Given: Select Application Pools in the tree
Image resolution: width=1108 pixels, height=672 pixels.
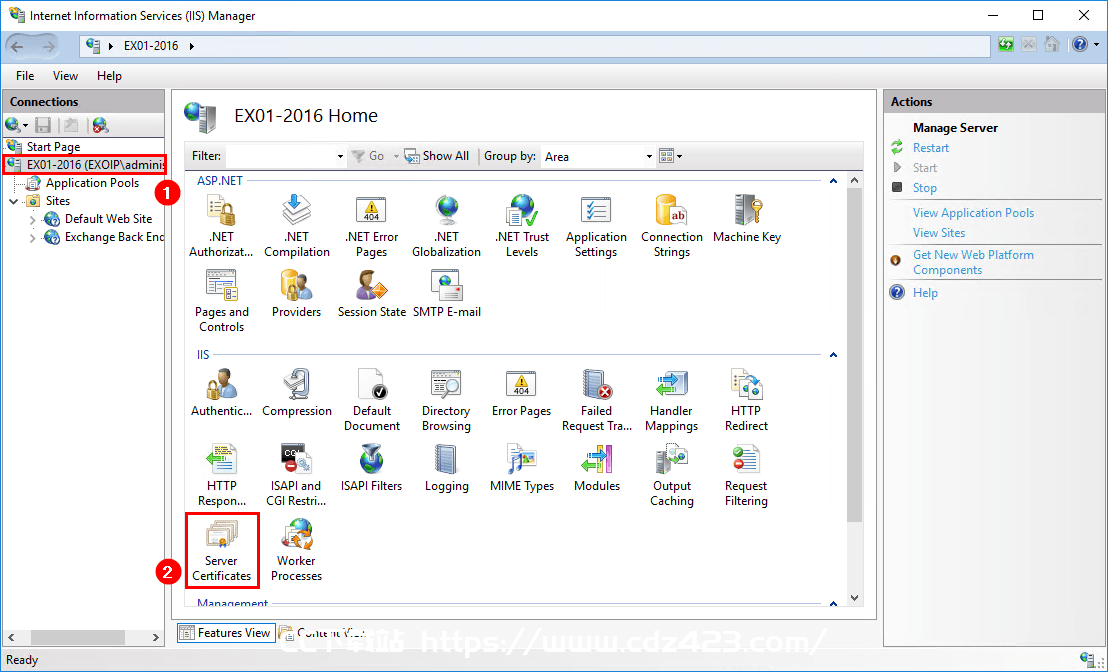Looking at the screenshot, I should pyautogui.click(x=92, y=183).
